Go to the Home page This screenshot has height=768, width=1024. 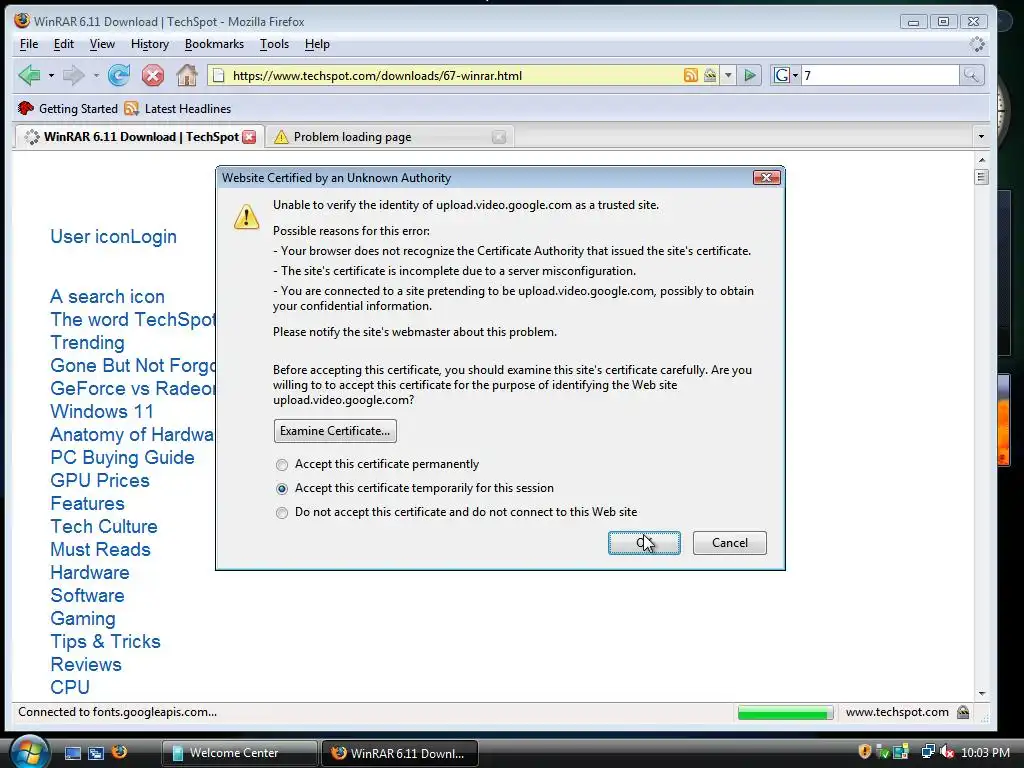pyautogui.click(x=187, y=75)
